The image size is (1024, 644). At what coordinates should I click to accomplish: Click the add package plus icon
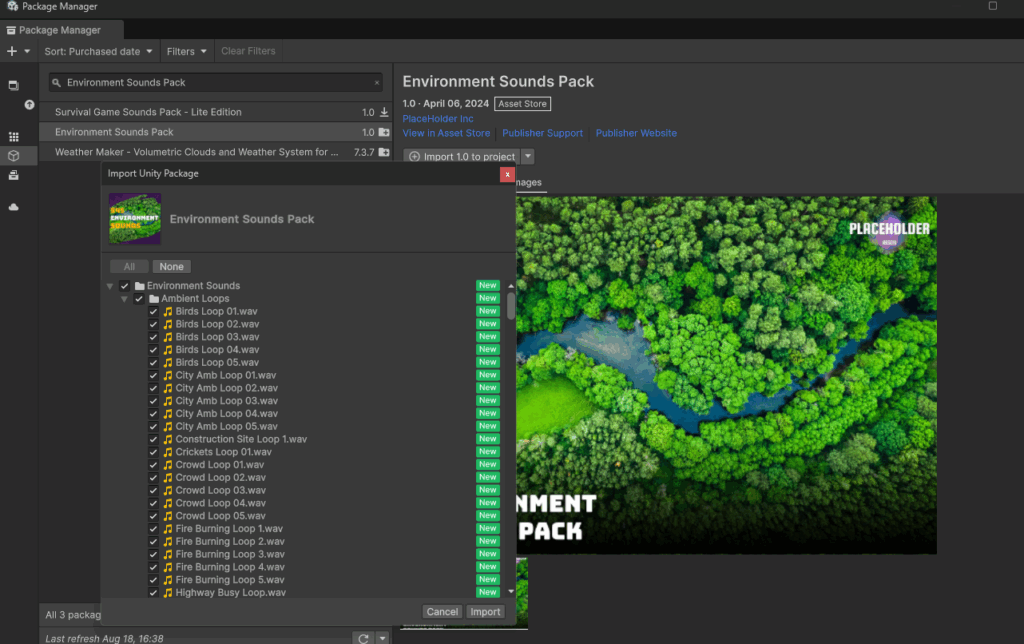12,51
